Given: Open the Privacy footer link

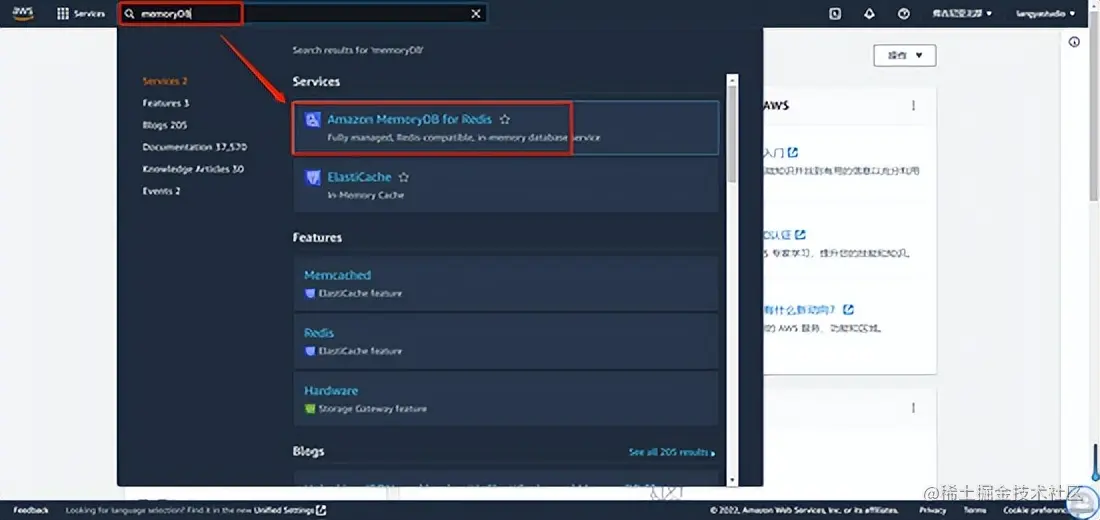Looking at the screenshot, I should tap(932, 510).
